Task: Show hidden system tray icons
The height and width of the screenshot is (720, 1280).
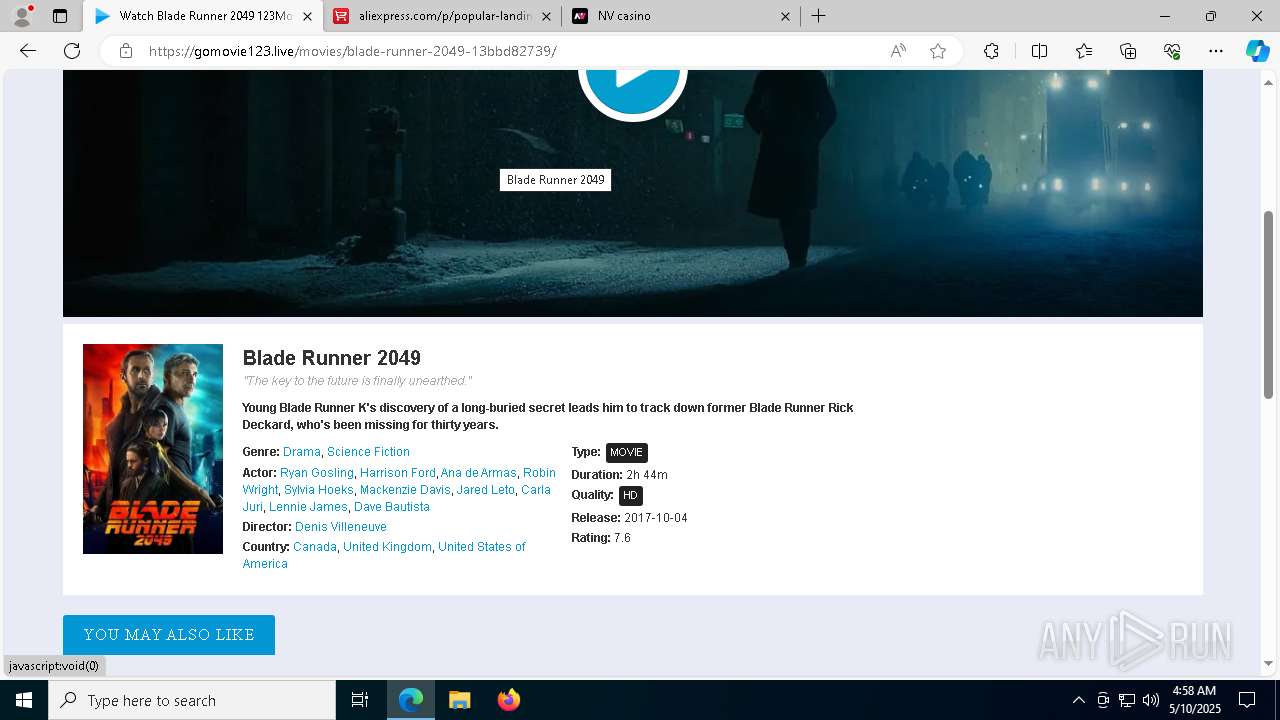Action: [x=1078, y=700]
